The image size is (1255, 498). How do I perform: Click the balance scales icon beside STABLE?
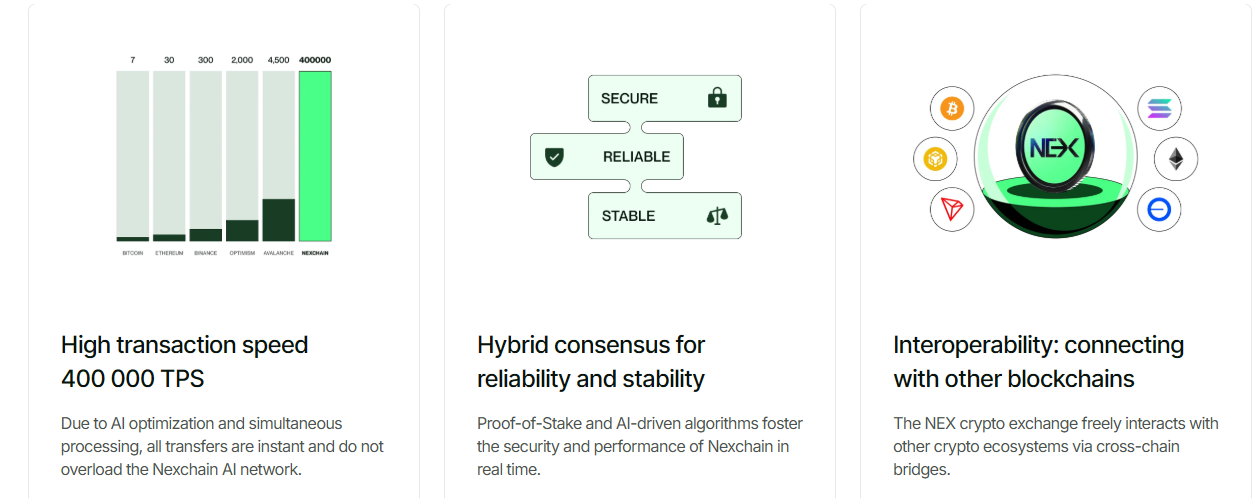point(717,216)
